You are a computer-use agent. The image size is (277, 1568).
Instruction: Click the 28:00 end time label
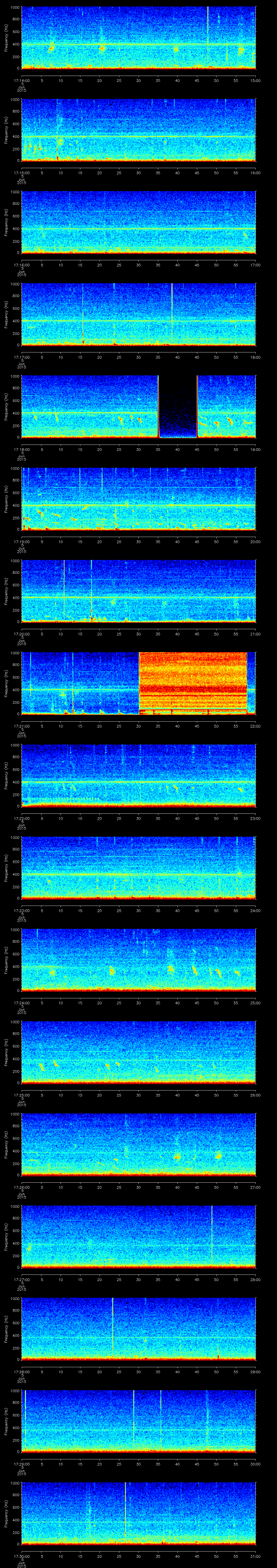tap(255, 1279)
